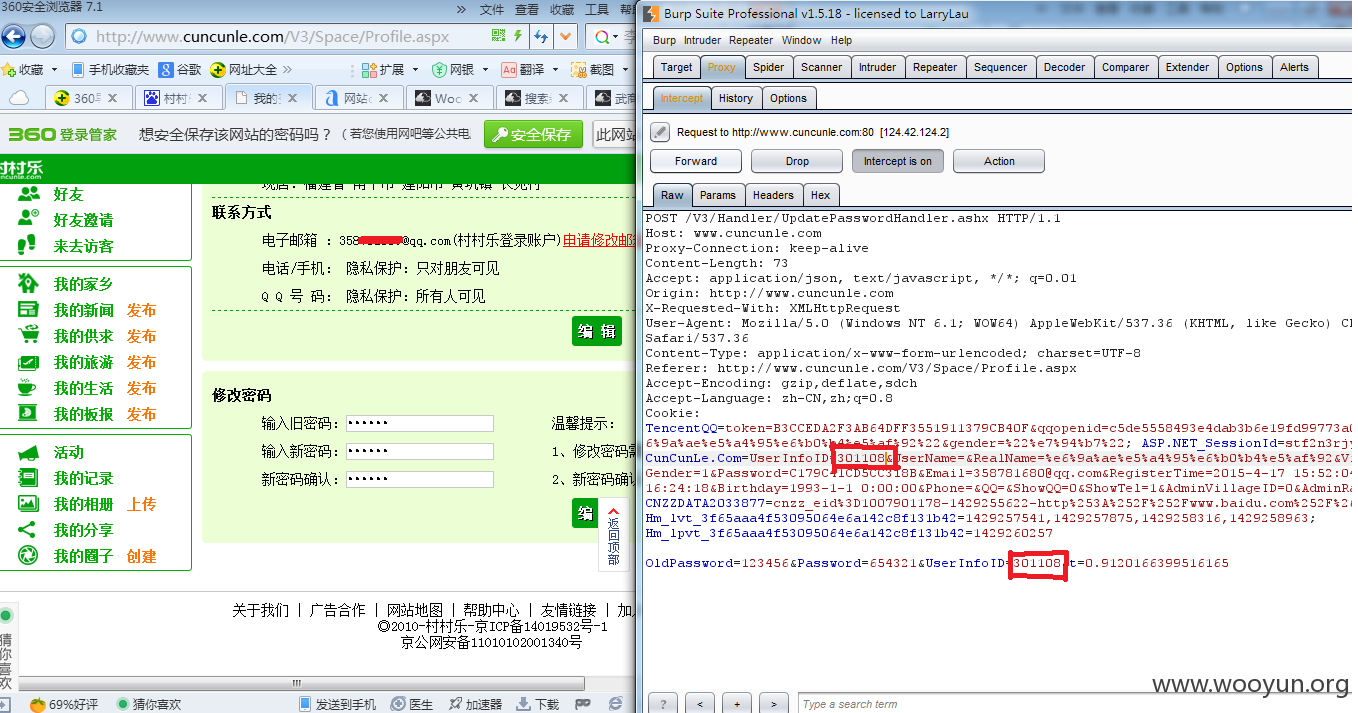Open the 扩展 extensions dropdown
Viewport: 1358px width, 713px height.
tap(388, 70)
